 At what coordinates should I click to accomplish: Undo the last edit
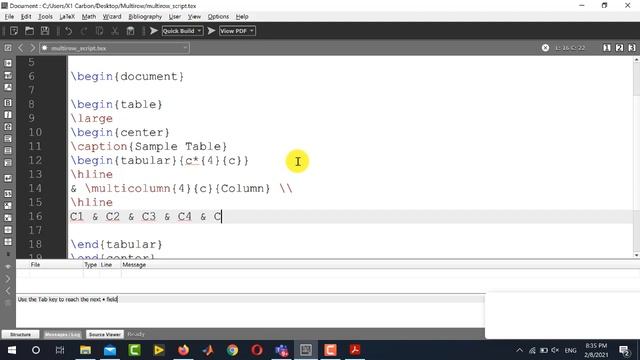click(68, 31)
